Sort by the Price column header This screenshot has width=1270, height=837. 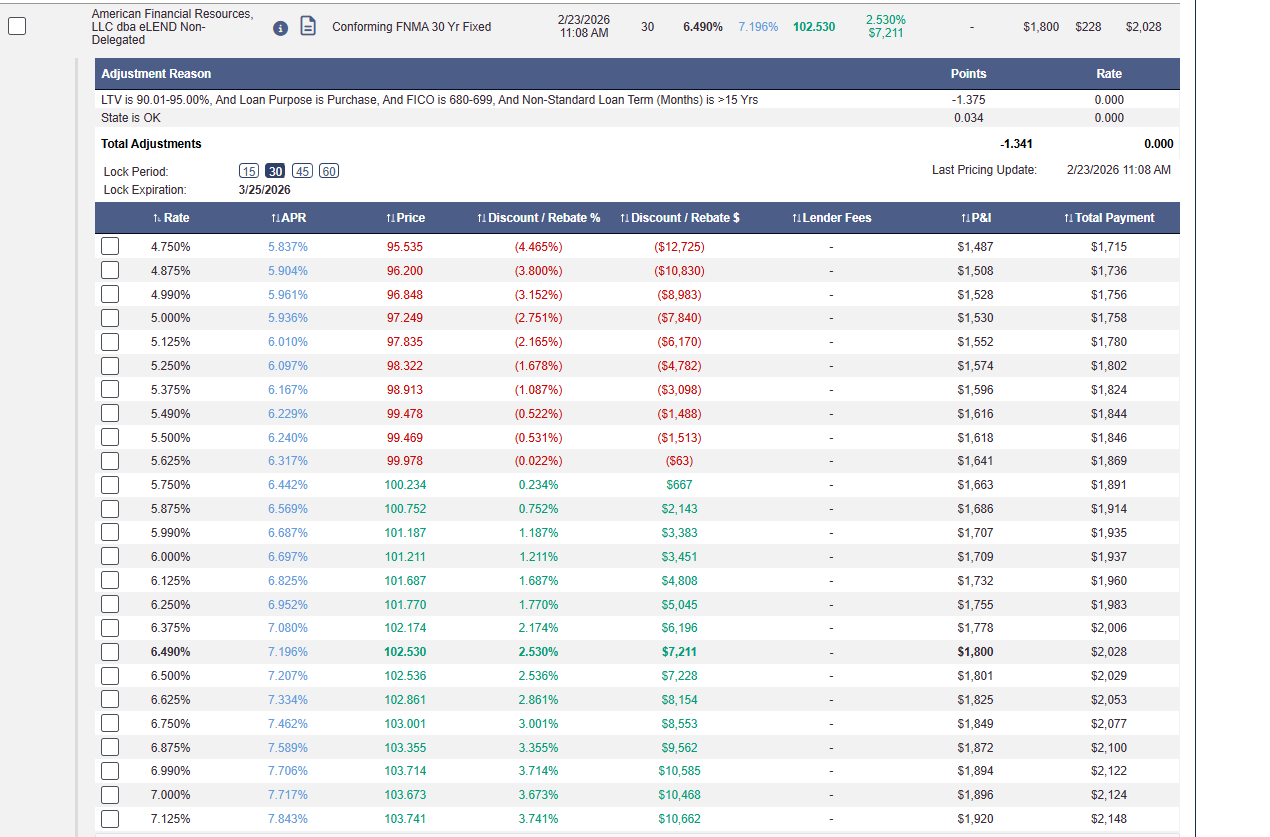point(405,218)
